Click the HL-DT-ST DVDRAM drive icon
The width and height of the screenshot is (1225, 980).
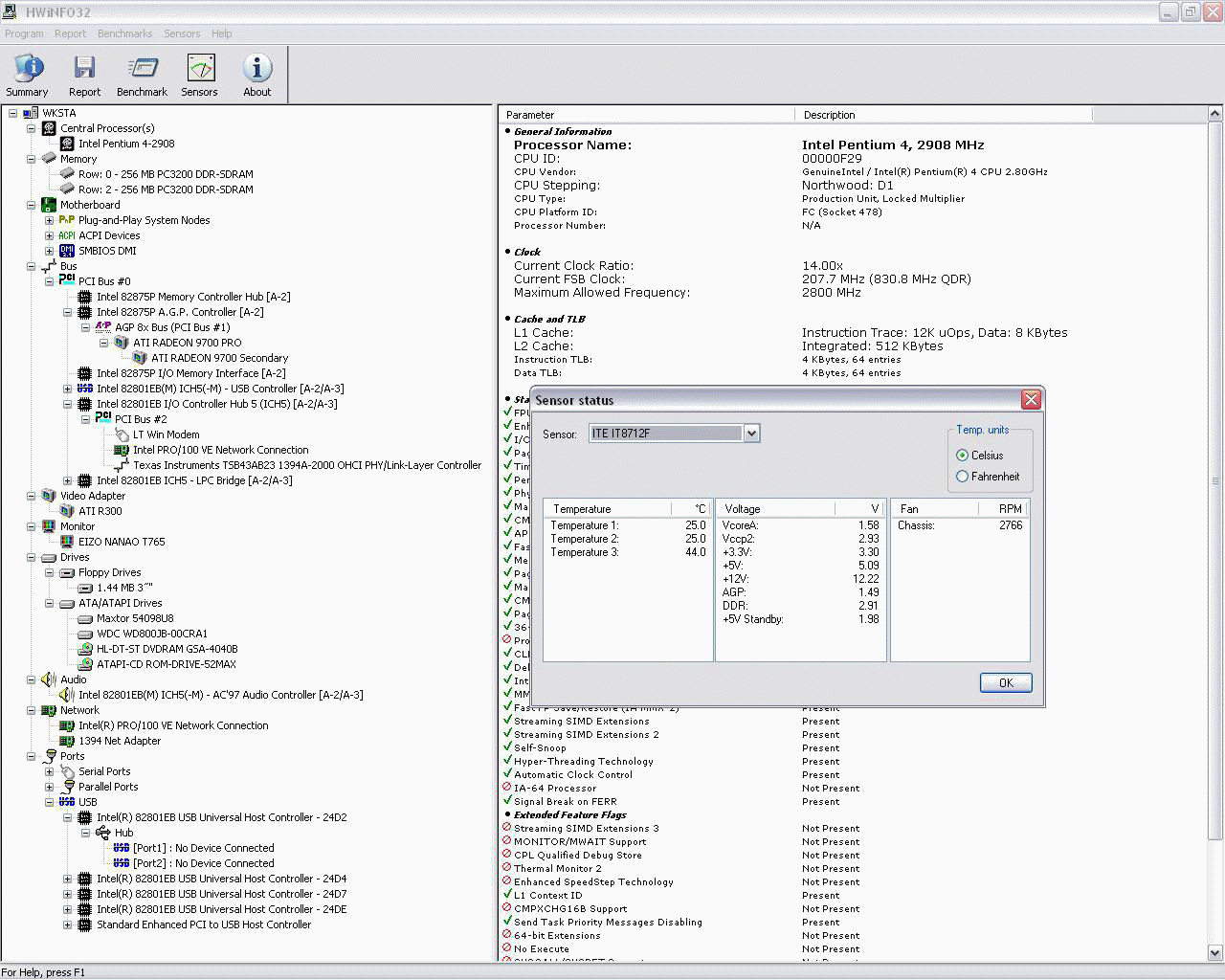click(85, 649)
